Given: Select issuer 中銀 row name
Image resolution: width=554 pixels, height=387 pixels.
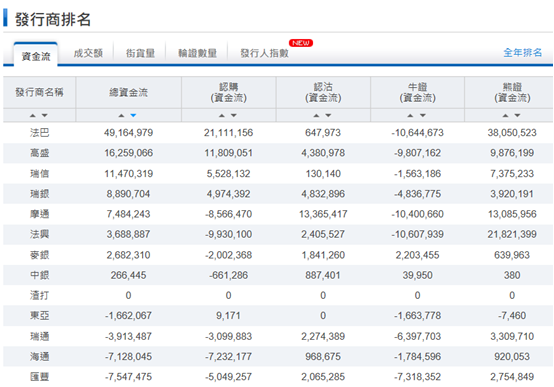Looking at the screenshot, I should point(40,275).
